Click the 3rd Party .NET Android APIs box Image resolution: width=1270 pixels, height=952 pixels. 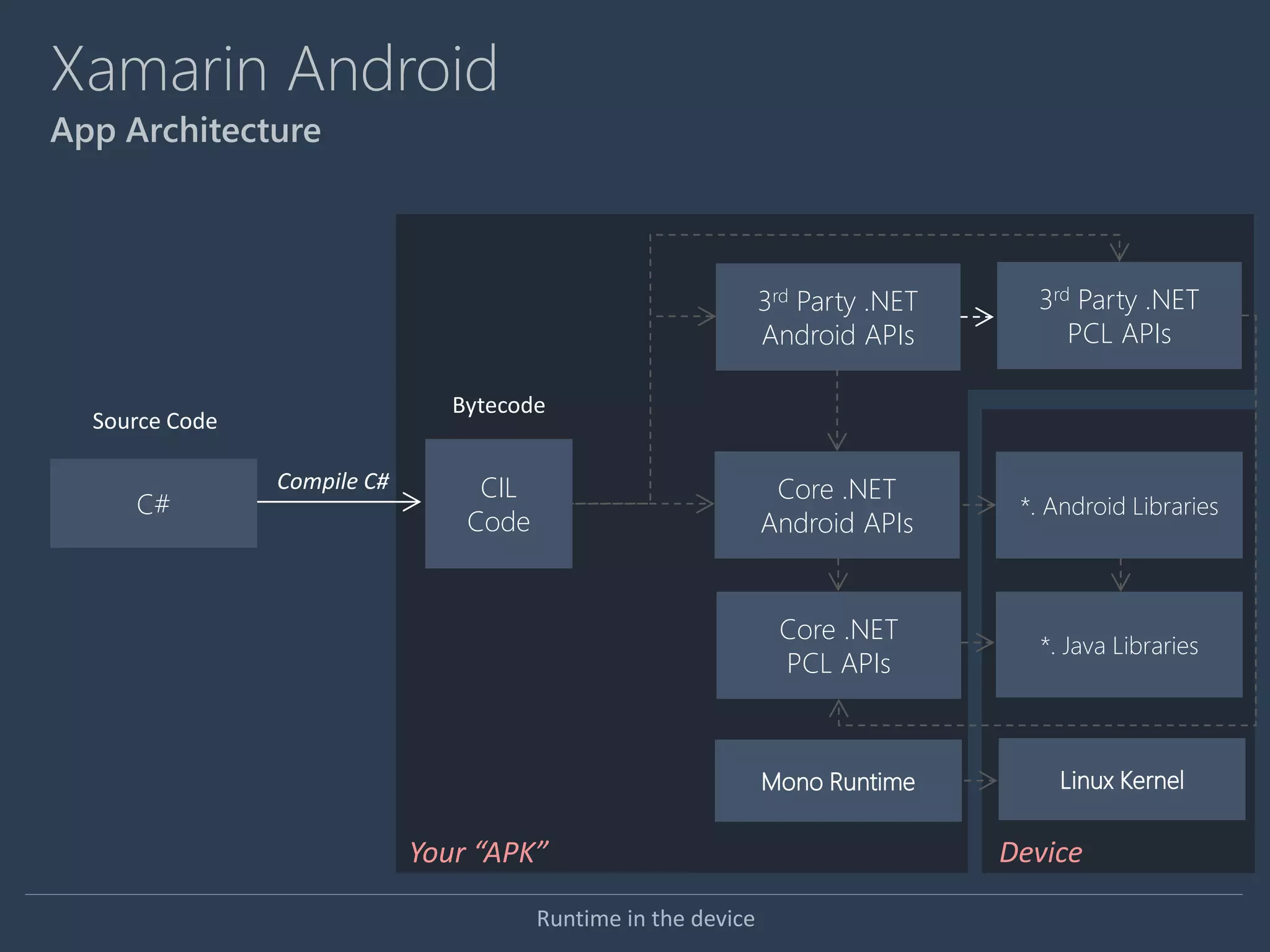pos(838,317)
